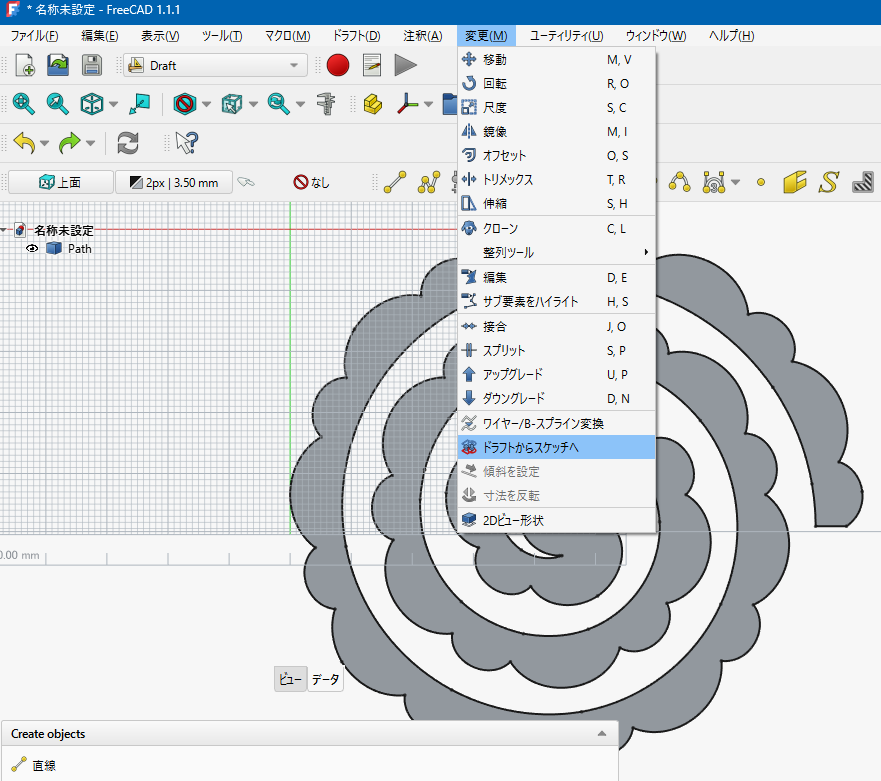Select the Draft line tool icon
This screenshot has height=781, width=881.
[x=395, y=182]
